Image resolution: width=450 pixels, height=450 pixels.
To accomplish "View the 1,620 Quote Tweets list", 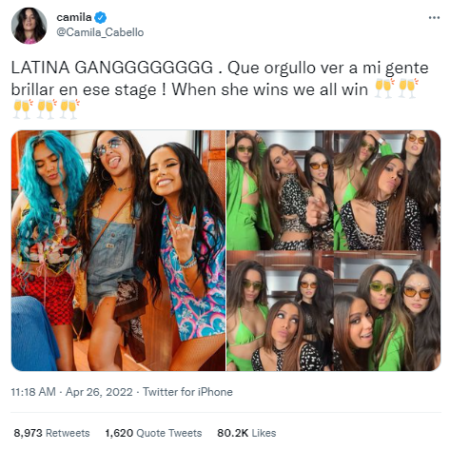I will [x=154, y=433].
